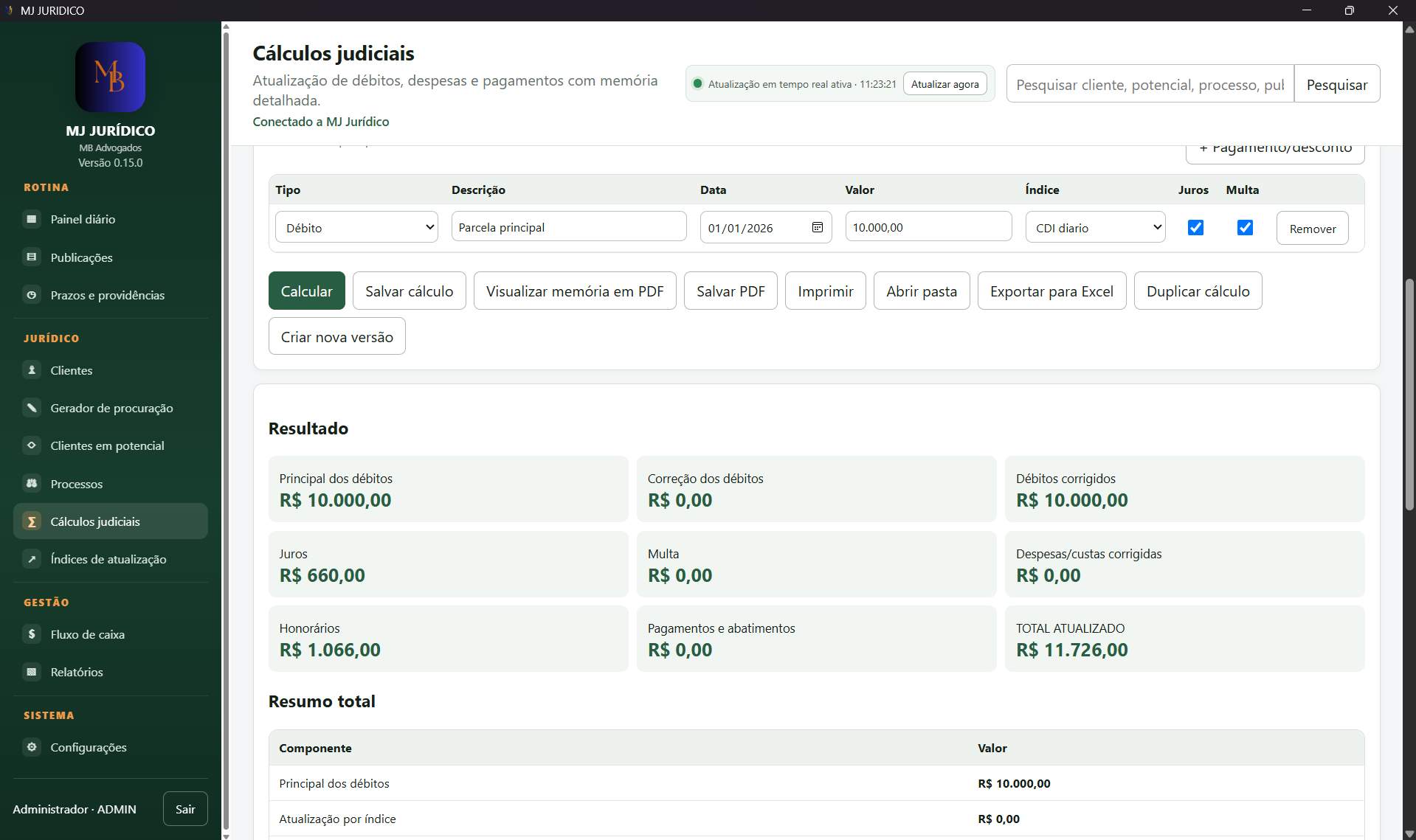The image size is (1416, 840).
Task: Click the Juros value R$ 660,00
Action: 322,575
